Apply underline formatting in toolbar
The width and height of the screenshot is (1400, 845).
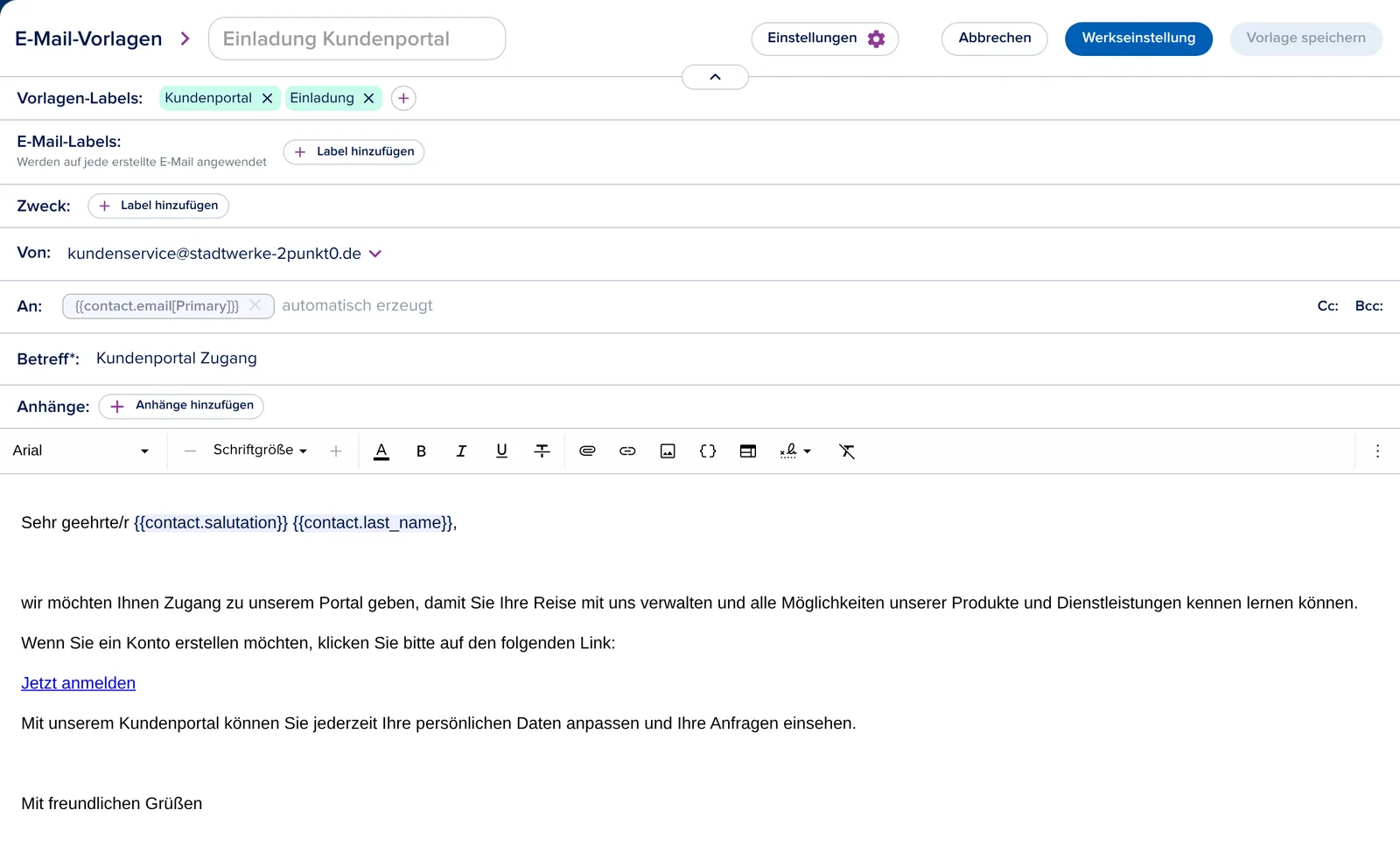(x=501, y=451)
